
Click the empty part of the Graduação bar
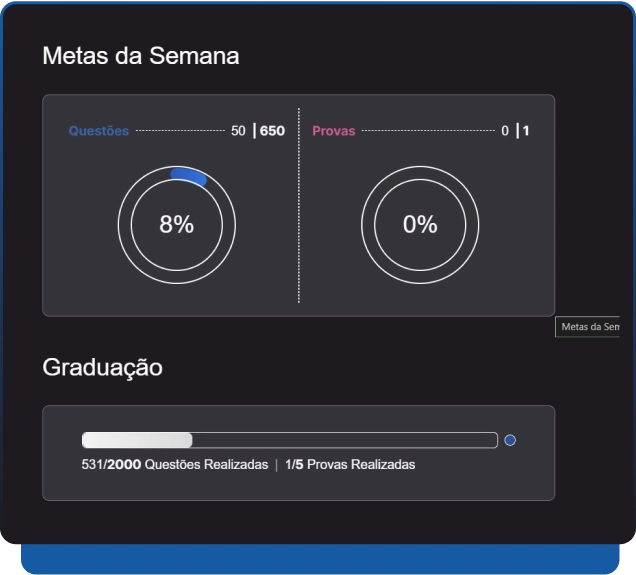click(345, 440)
